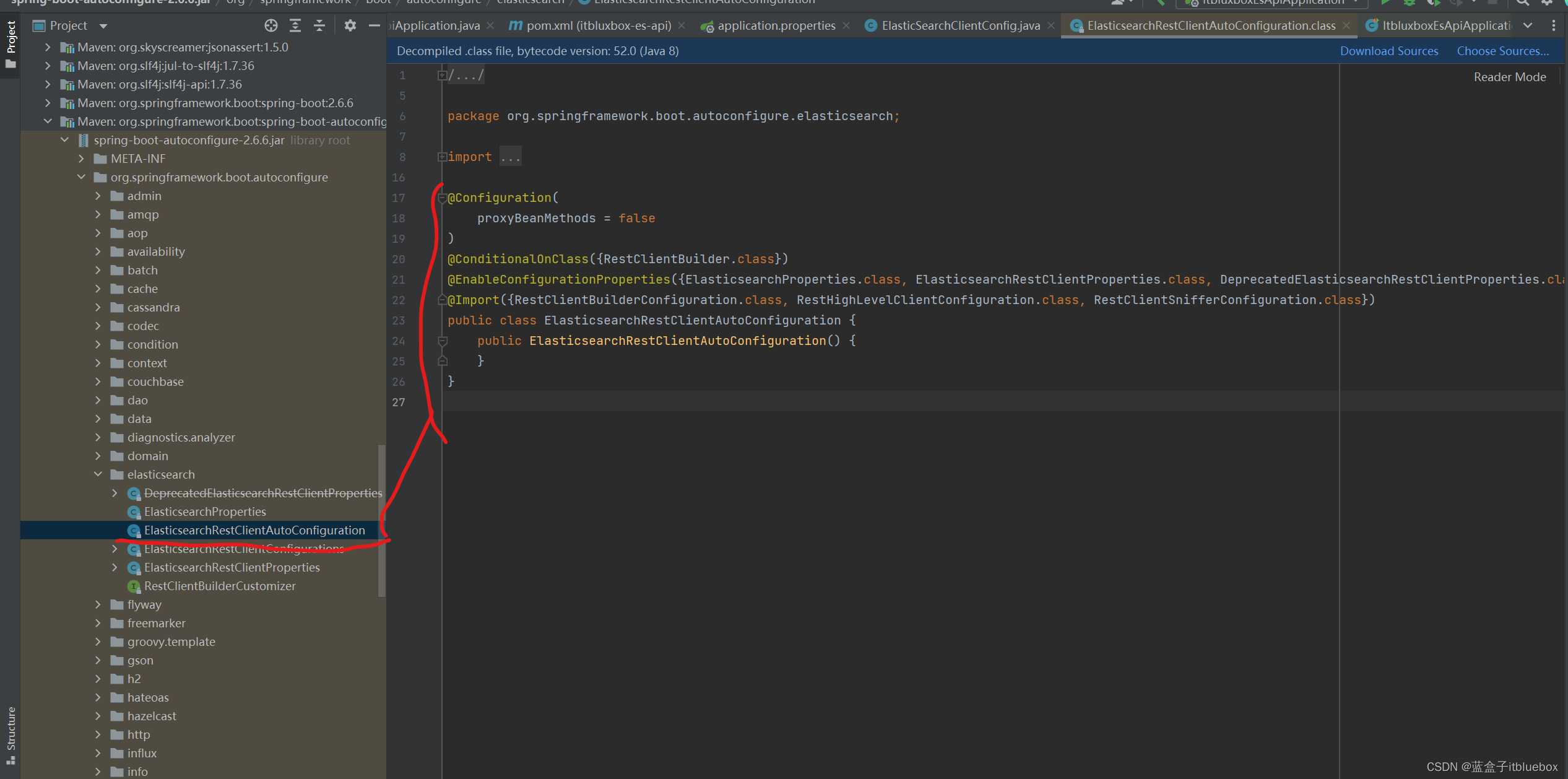Select the cassandra package folder
The width and height of the screenshot is (1568, 779).
click(x=153, y=307)
